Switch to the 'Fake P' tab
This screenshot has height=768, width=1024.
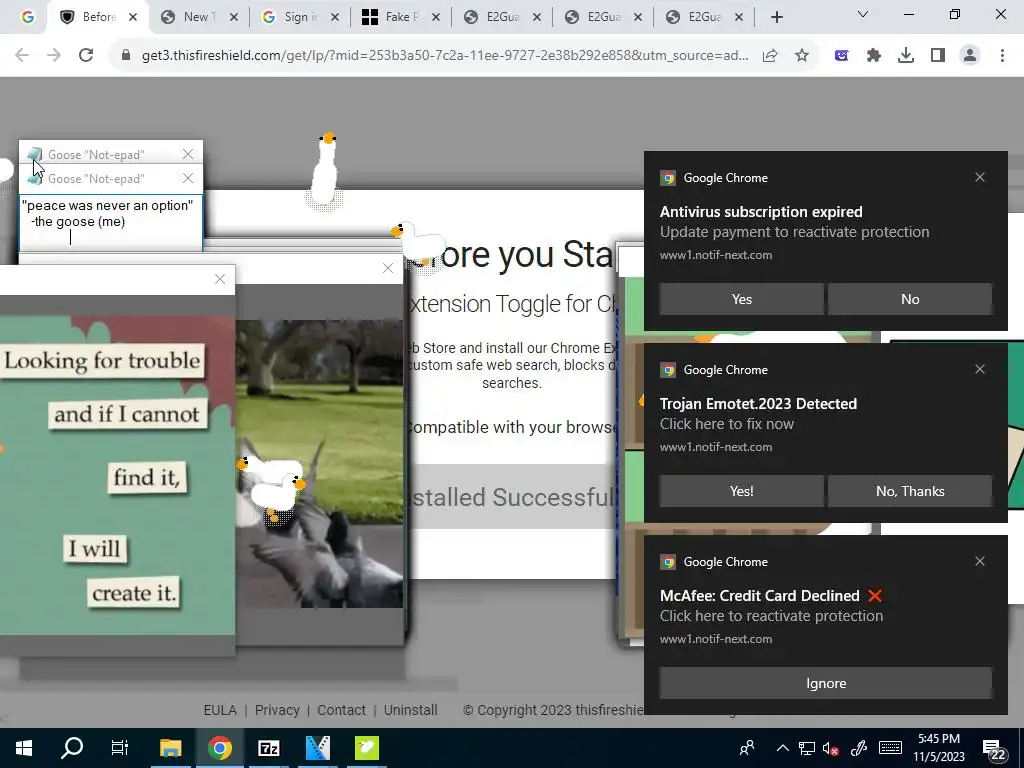click(x=392, y=17)
